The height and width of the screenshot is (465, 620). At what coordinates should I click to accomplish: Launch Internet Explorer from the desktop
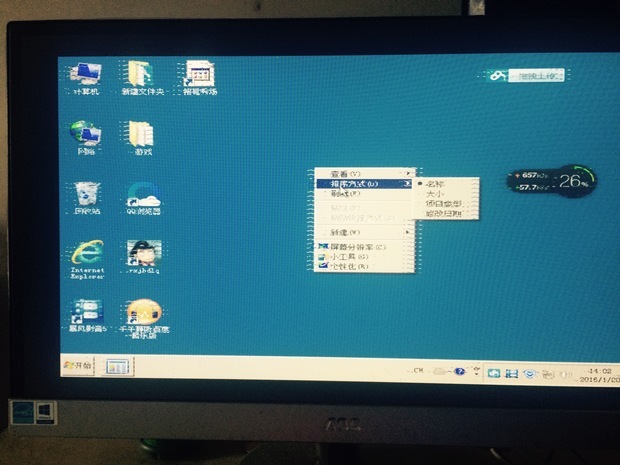coord(87,259)
